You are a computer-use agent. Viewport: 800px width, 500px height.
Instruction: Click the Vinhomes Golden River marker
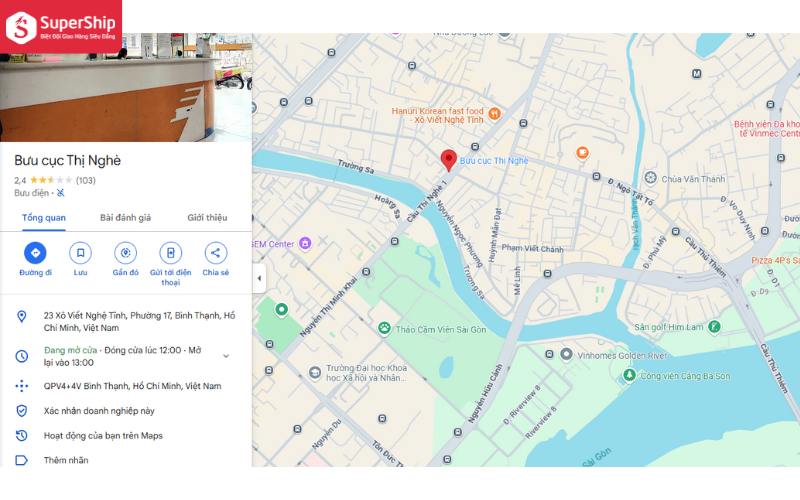point(566,354)
